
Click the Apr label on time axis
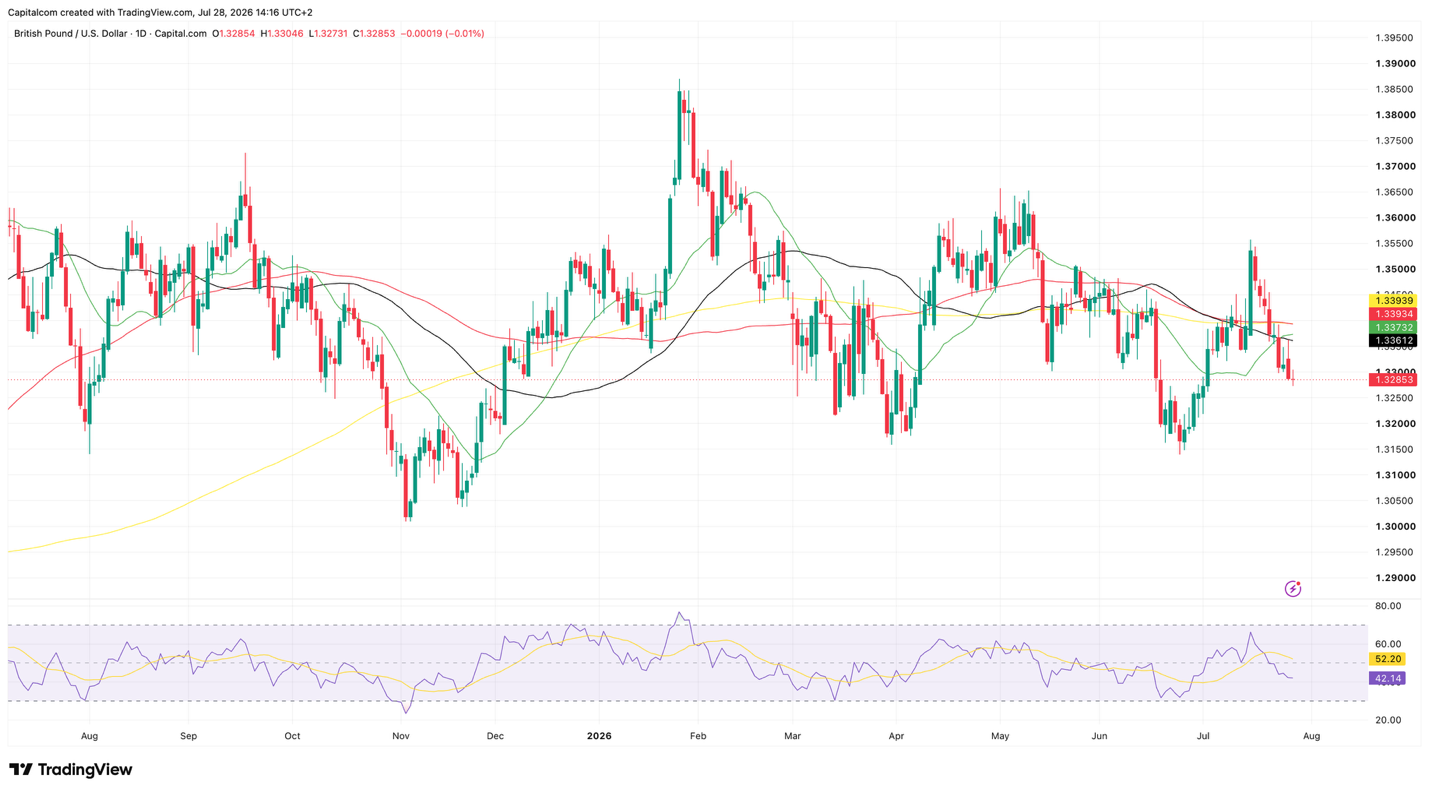(896, 736)
